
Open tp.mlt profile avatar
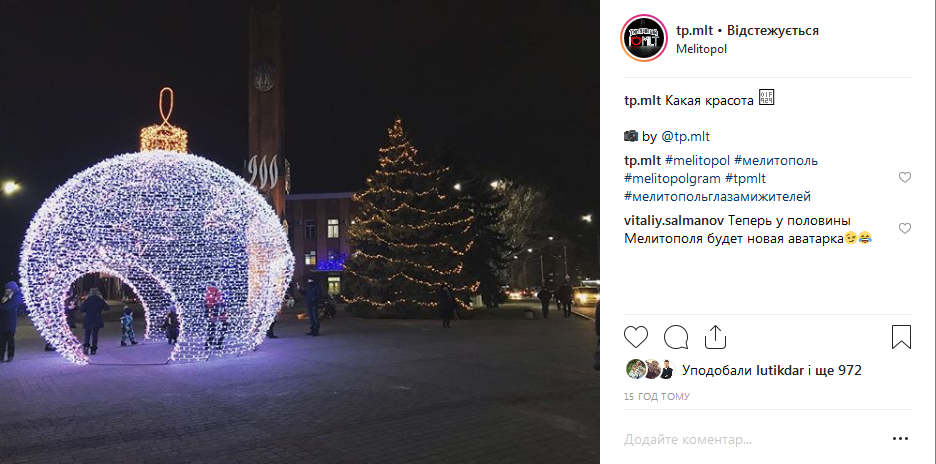644,38
